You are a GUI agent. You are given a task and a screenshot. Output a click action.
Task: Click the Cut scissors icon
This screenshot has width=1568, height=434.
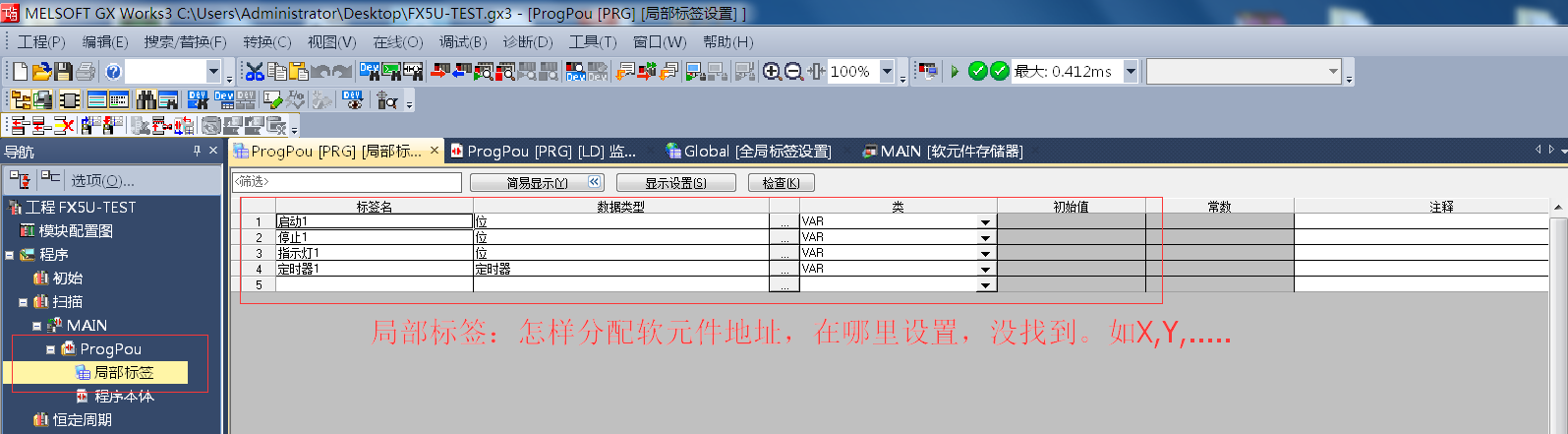tap(255, 71)
